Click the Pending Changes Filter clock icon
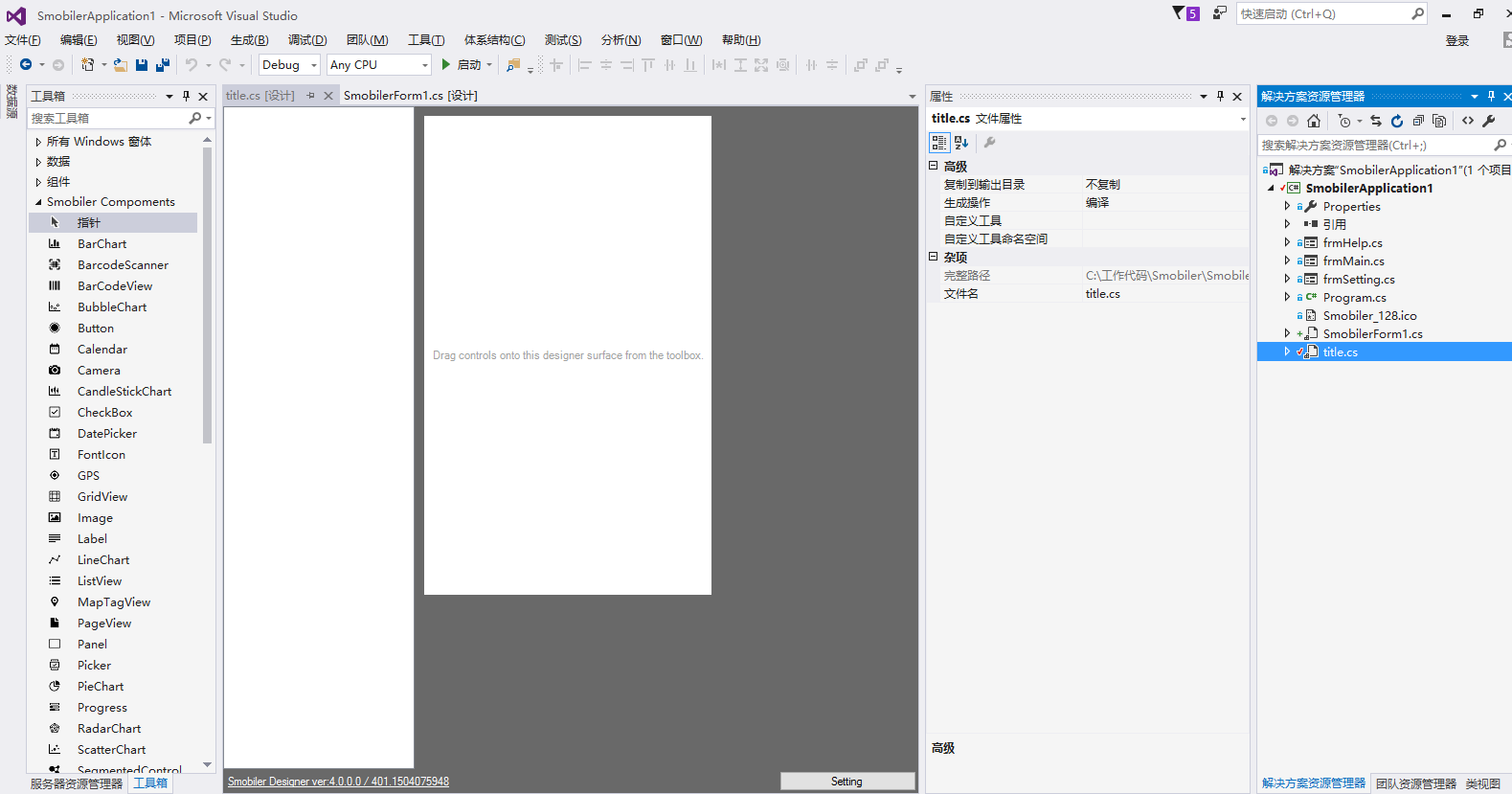This screenshot has width=1512, height=794. click(x=1344, y=121)
